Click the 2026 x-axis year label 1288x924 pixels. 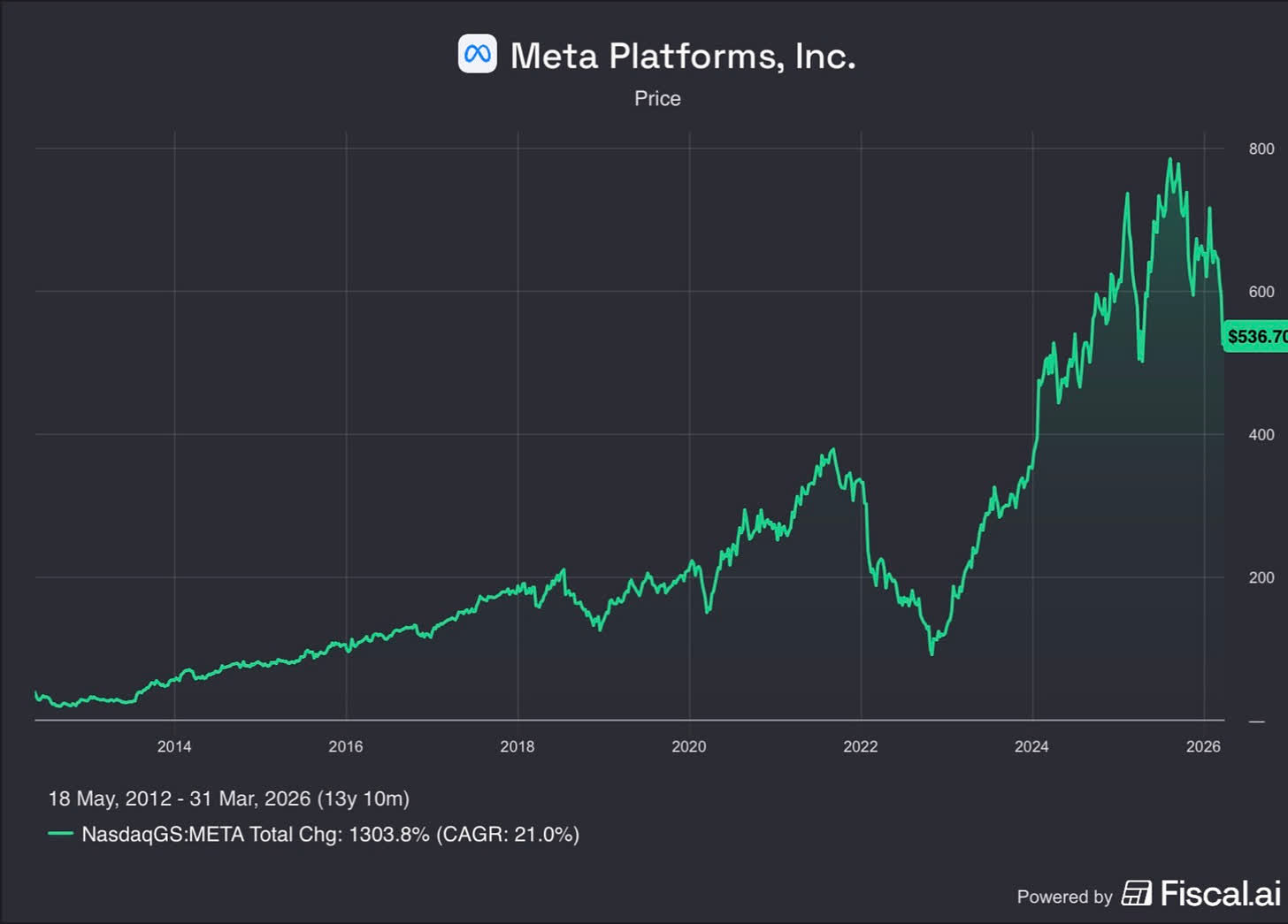pos(1203,746)
